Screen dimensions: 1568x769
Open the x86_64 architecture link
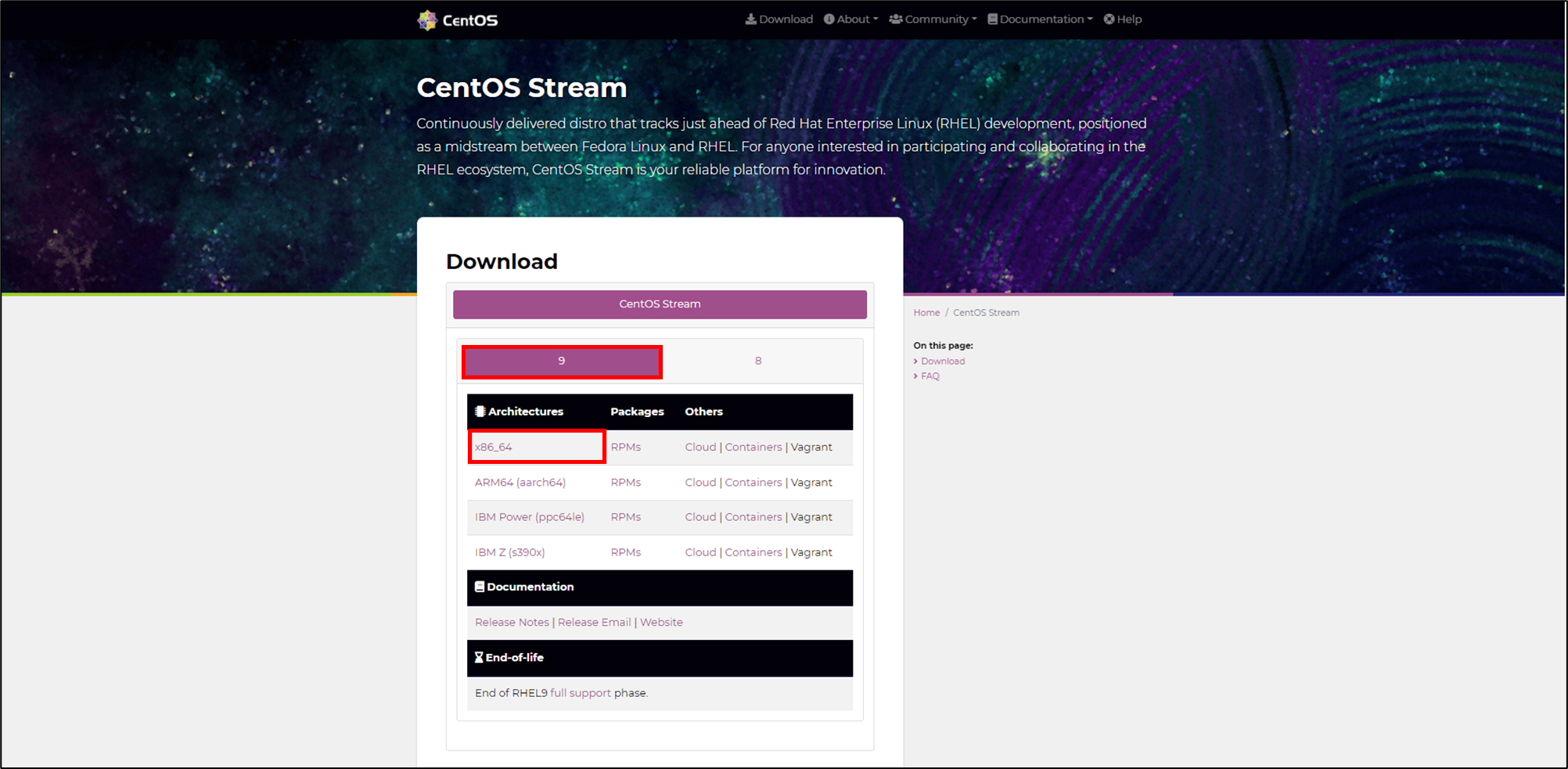coord(494,447)
